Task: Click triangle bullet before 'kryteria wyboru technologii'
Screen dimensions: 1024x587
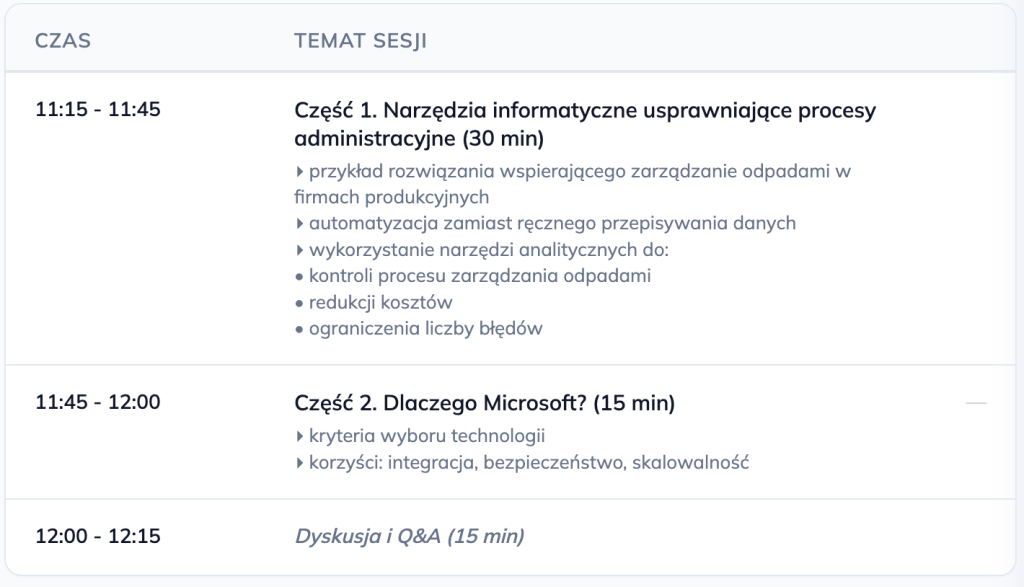Action: 300,436
